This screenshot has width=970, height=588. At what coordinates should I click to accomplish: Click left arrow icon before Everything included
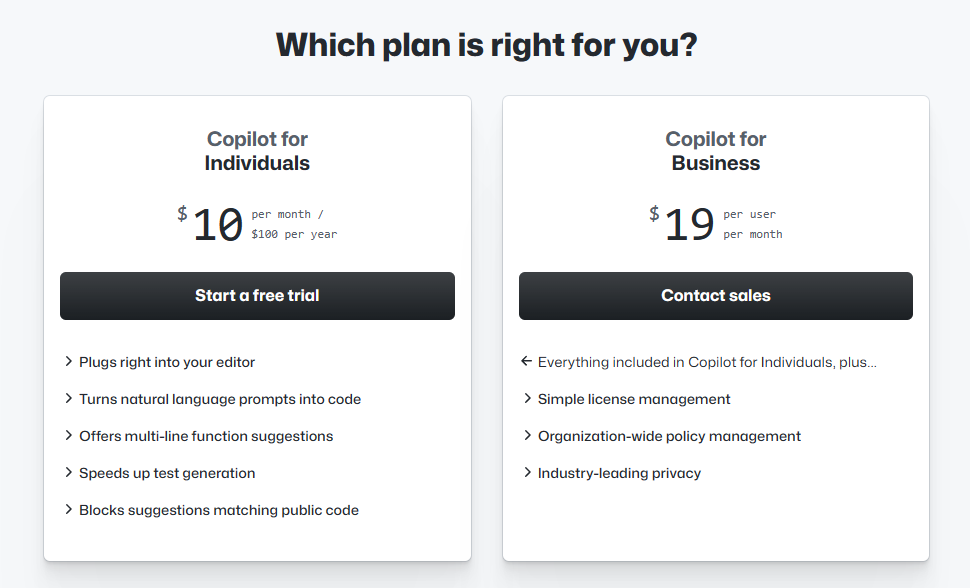point(527,362)
